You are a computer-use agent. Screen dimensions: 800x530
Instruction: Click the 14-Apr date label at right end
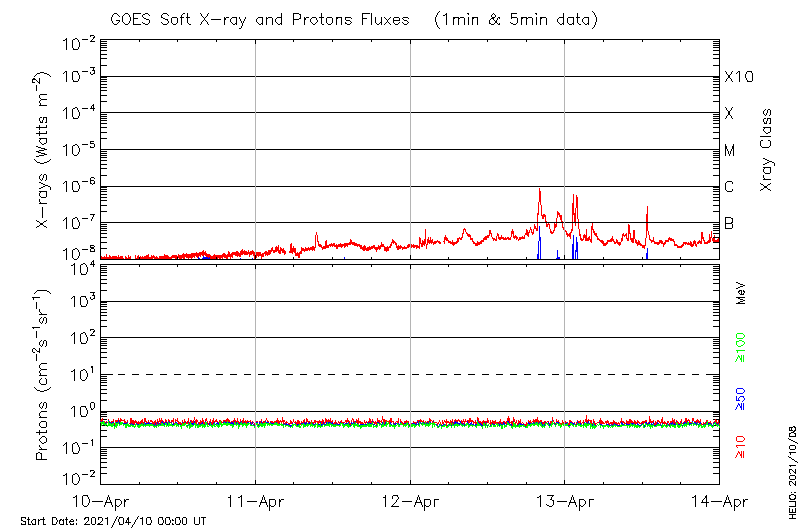(x=718, y=501)
